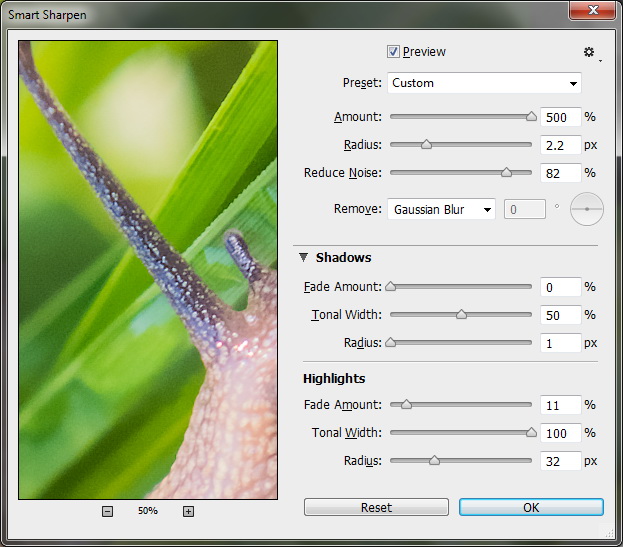Click the Highlights Tonal Width slider handle
Viewport: 623px width, 547px height.
coord(531,433)
